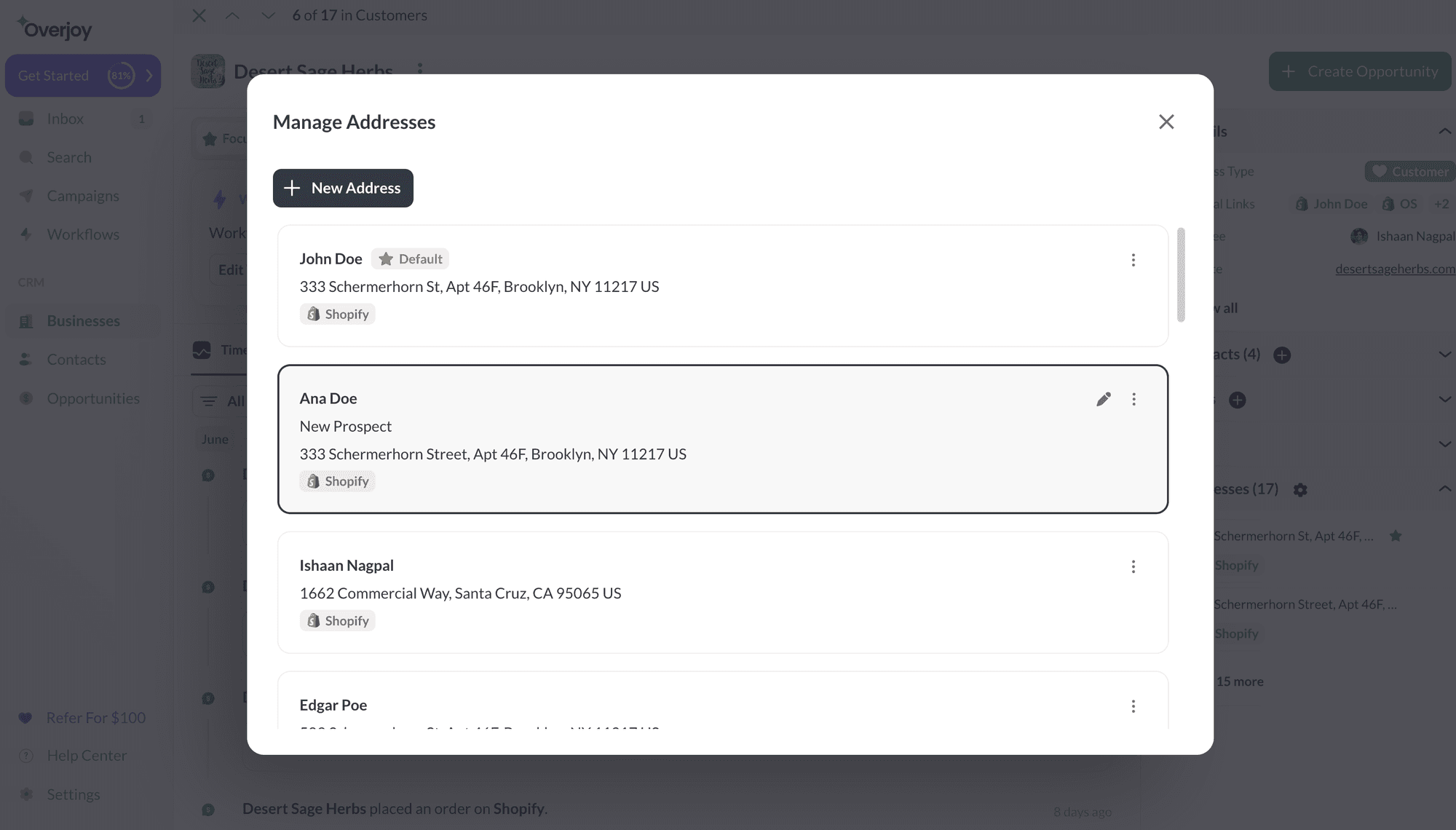Click the New Address button

[343, 188]
